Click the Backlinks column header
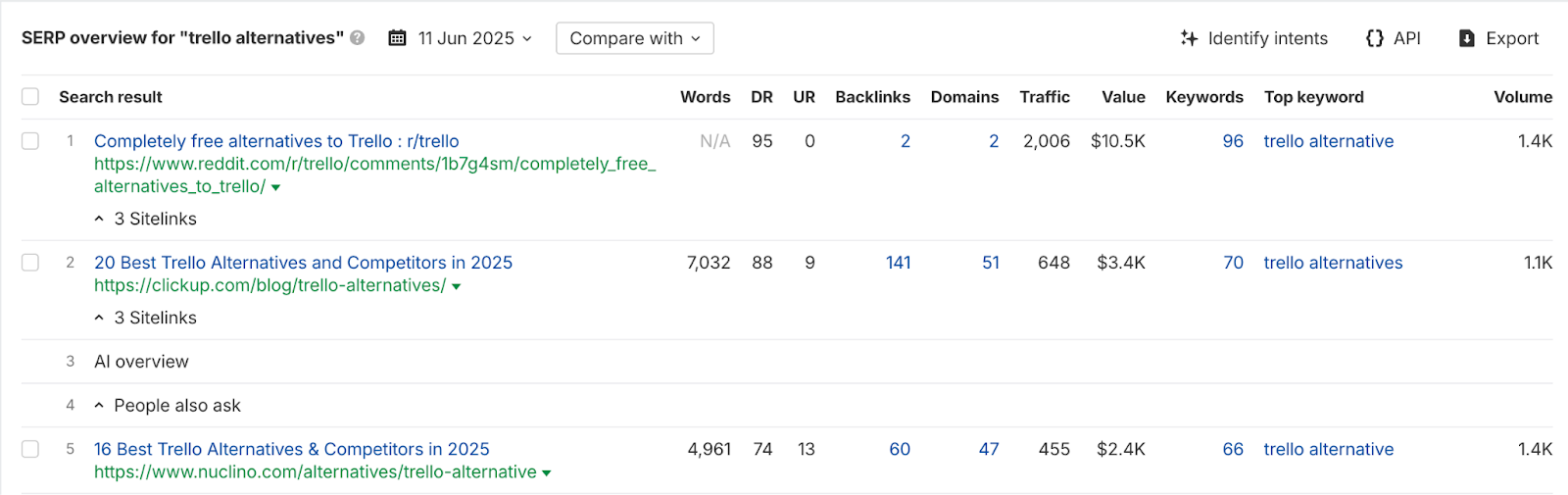The height and width of the screenshot is (495, 1568). pyautogui.click(x=872, y=97)
